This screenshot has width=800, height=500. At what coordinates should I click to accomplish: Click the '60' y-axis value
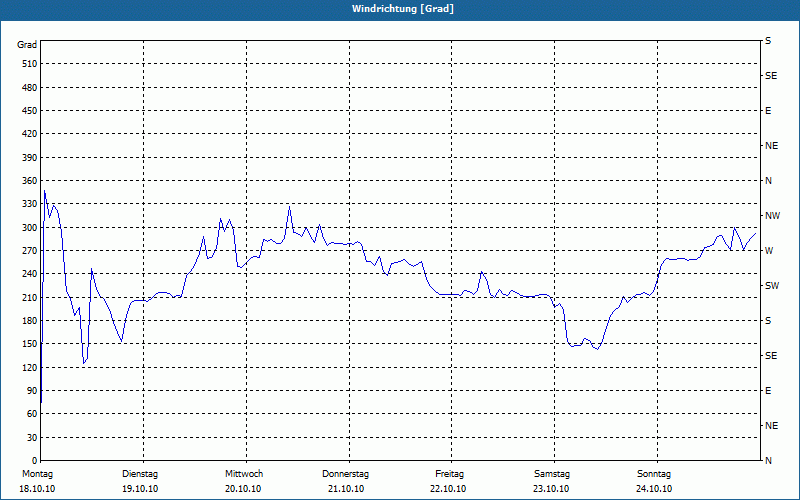32,414
